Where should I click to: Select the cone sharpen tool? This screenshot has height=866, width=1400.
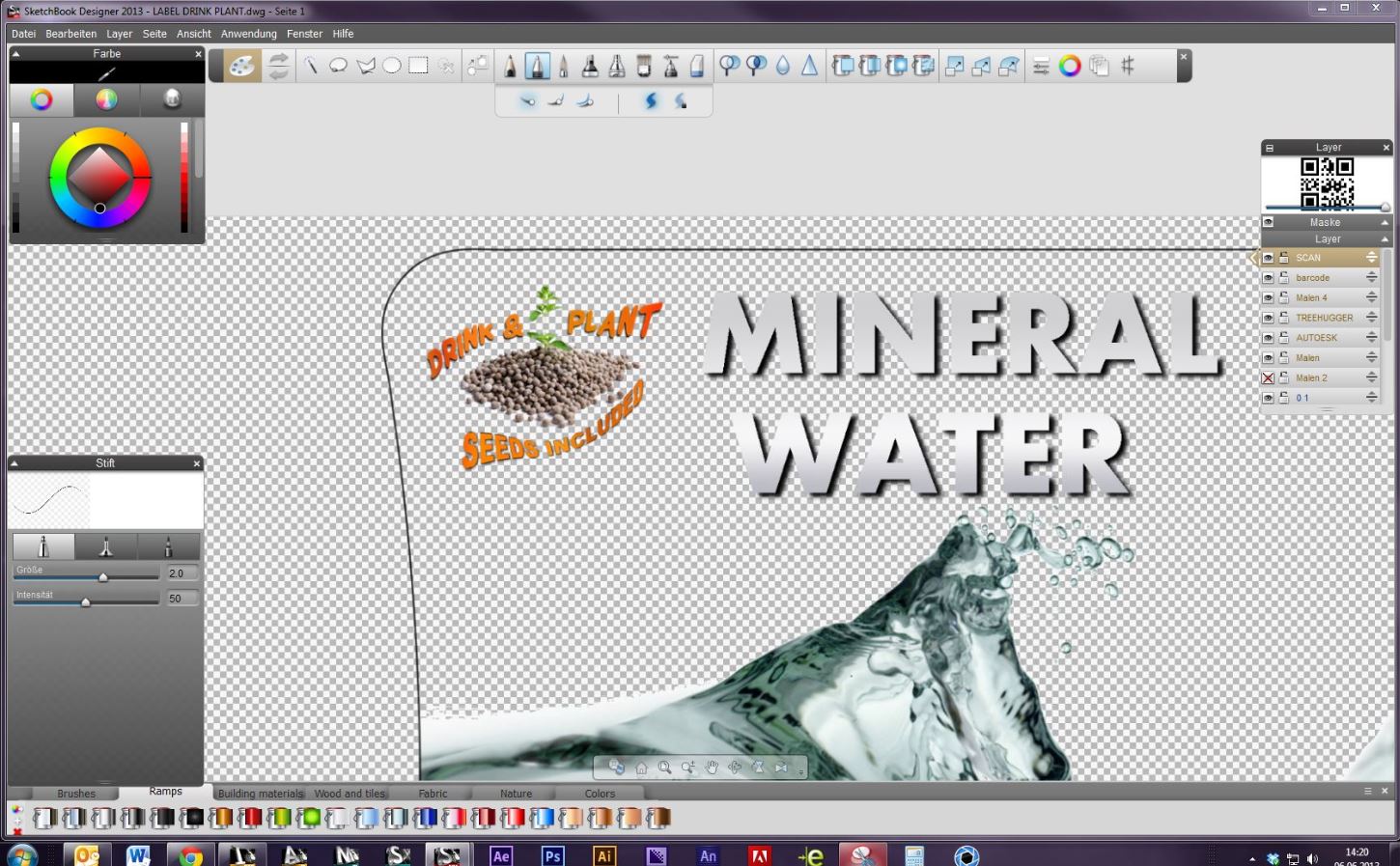click(x=809, y=66)
